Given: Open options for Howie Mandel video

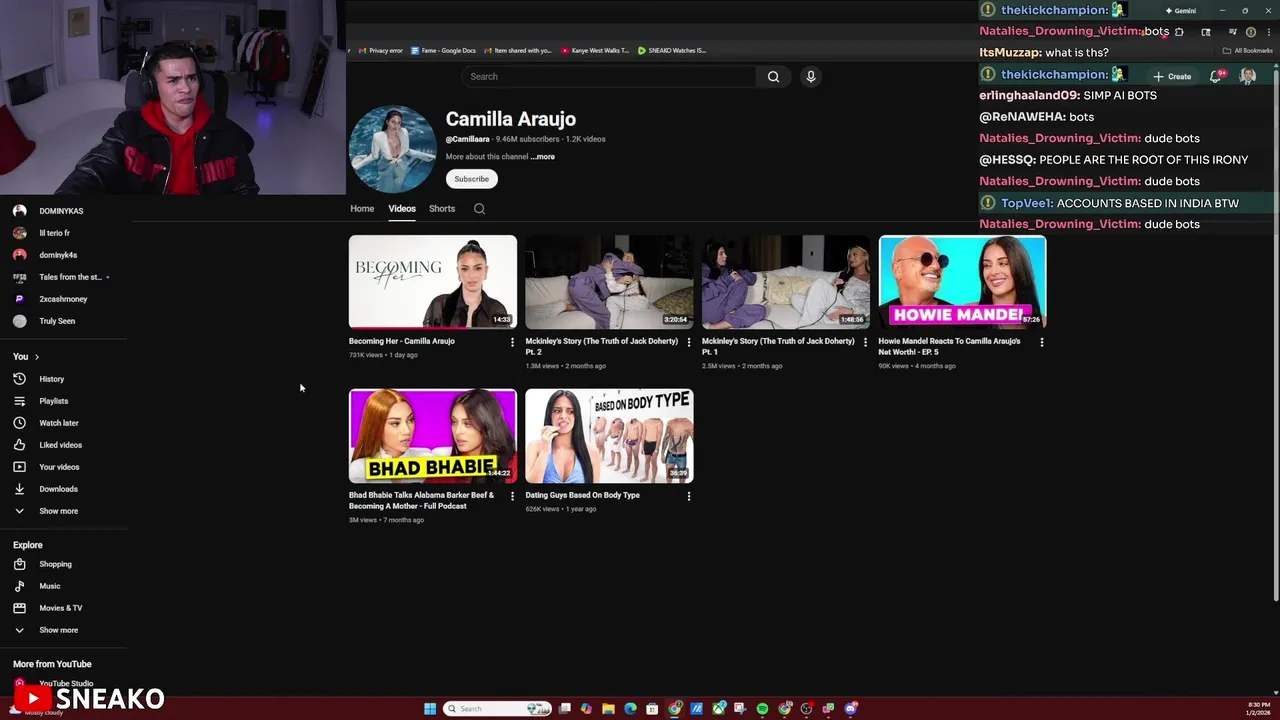Looking at the screenshot, I should [1042, 342].
